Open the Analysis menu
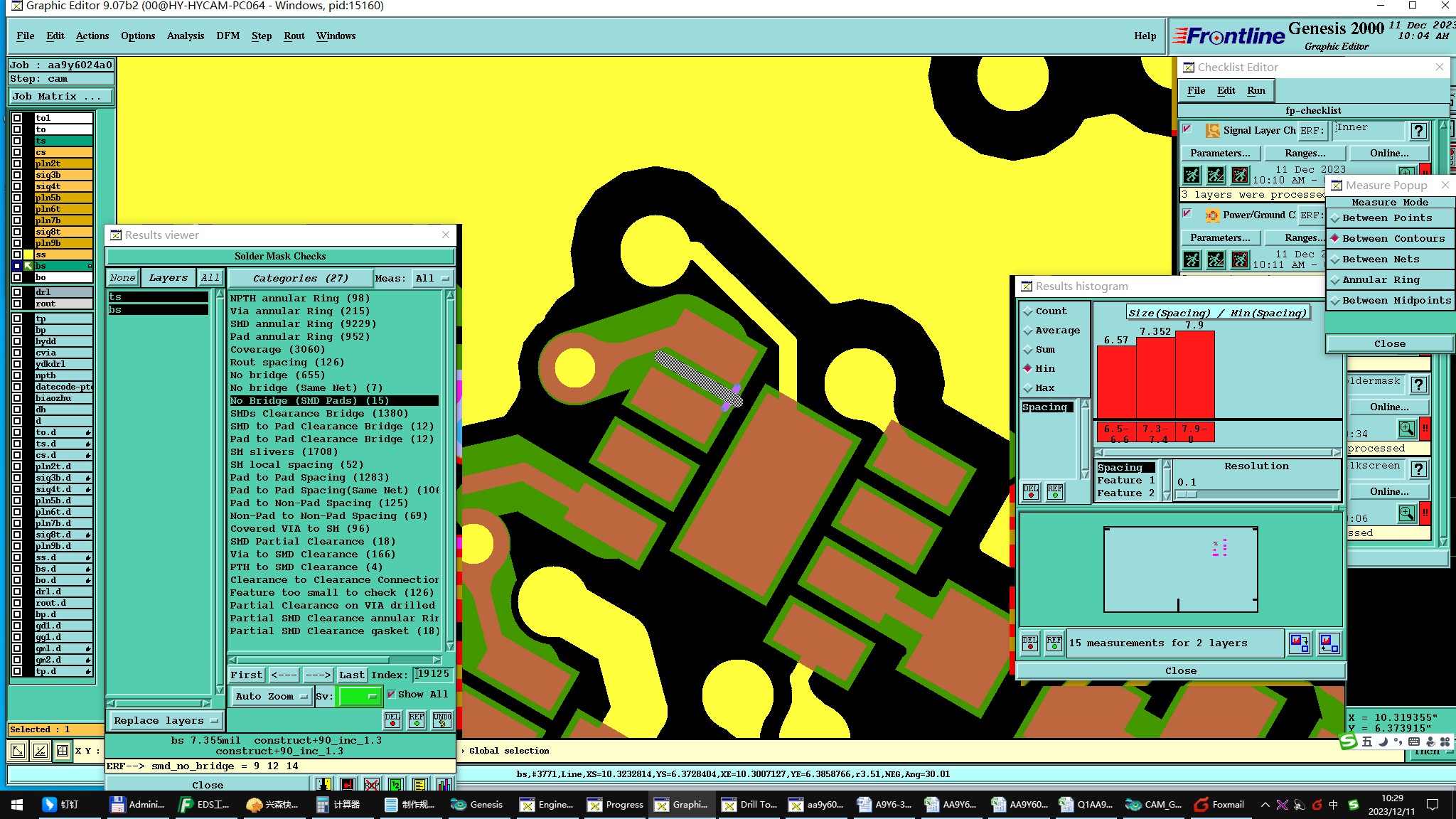The image size is (1456, 819). pyautogui.click(x=185, y=36)
